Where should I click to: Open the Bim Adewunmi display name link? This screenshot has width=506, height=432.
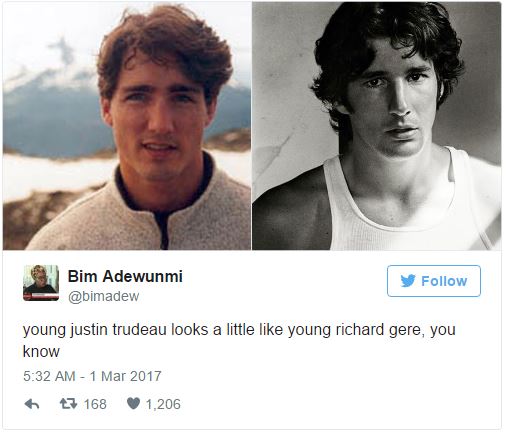125,276
